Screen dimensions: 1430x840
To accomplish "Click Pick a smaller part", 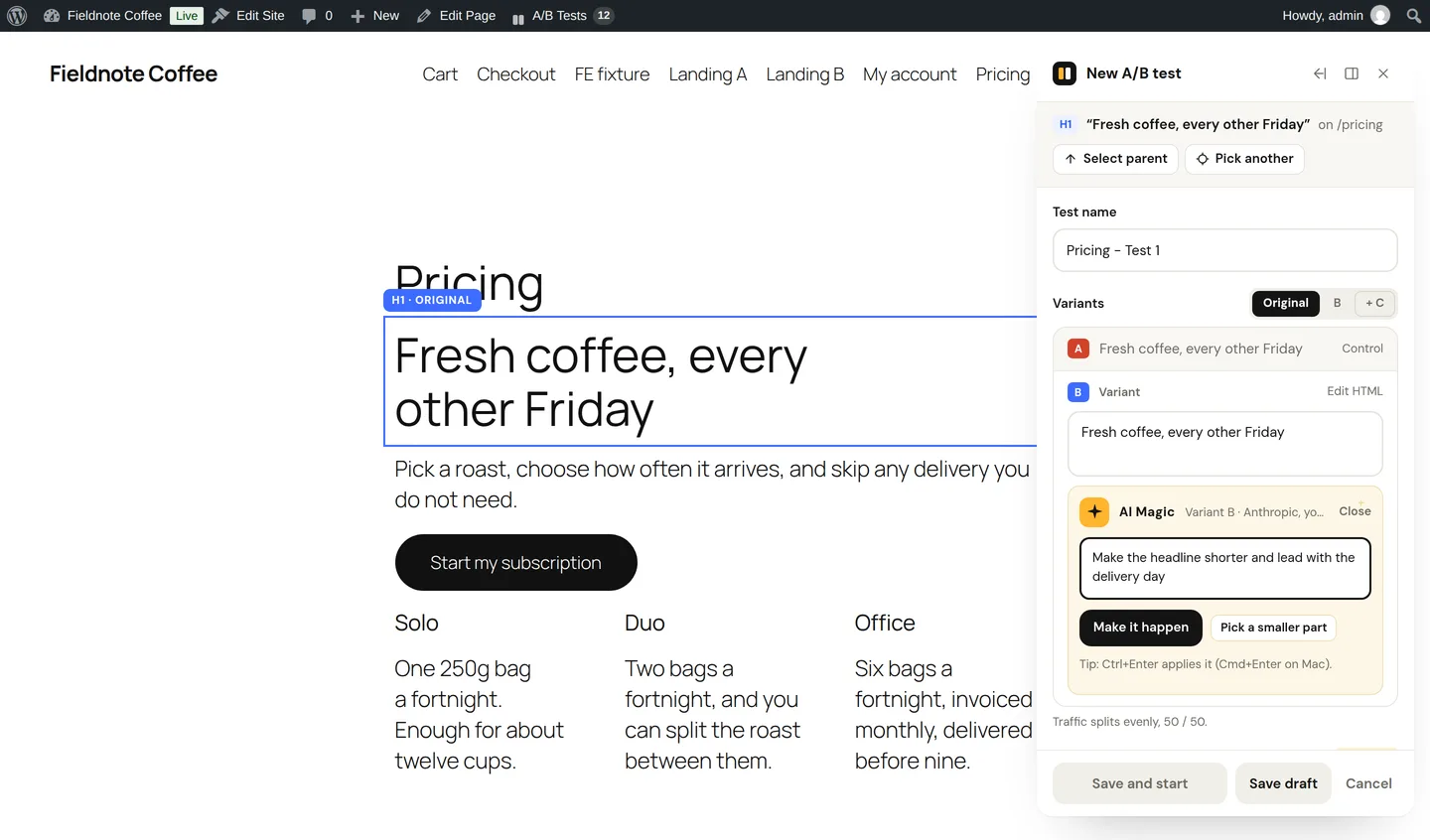I will (x=1273, y=628).
